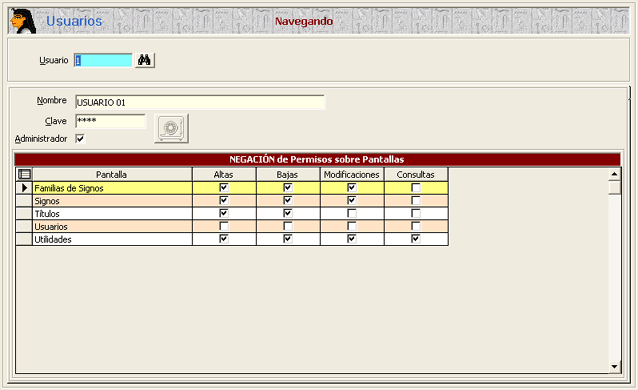
Task: Select the Signos cell in Pantalla column
Action: pyautogui.click(x=112, y=201)
